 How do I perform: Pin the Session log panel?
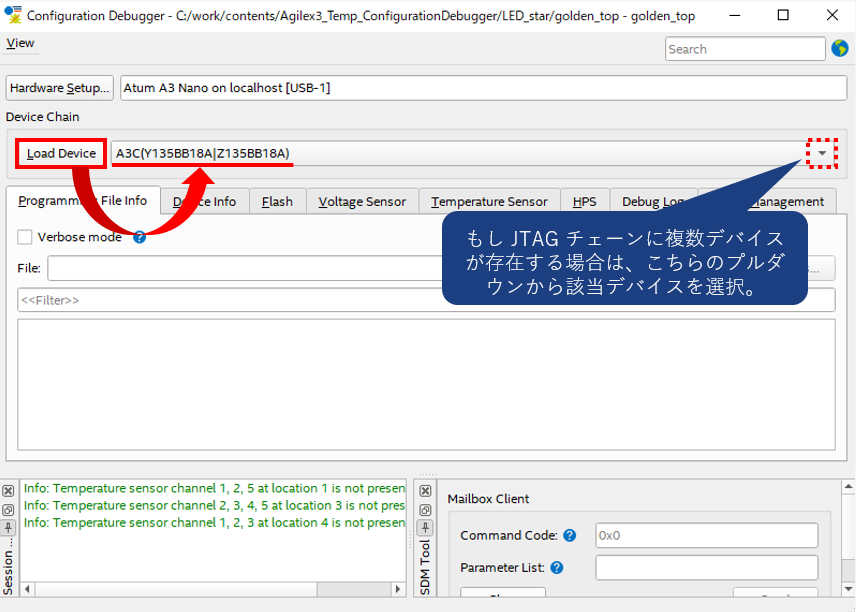[8, 526]
